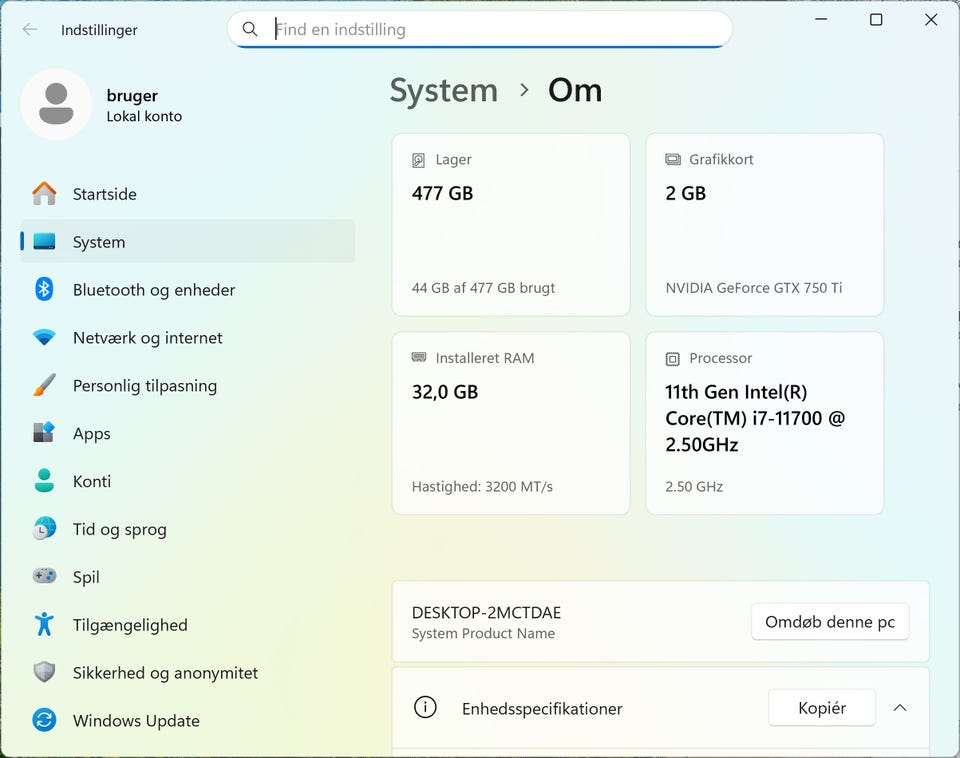Image resolution: width=960 pixels, height=758 pixels.
Task: Click the Kopiér button
Action: [x=821, y=708]
